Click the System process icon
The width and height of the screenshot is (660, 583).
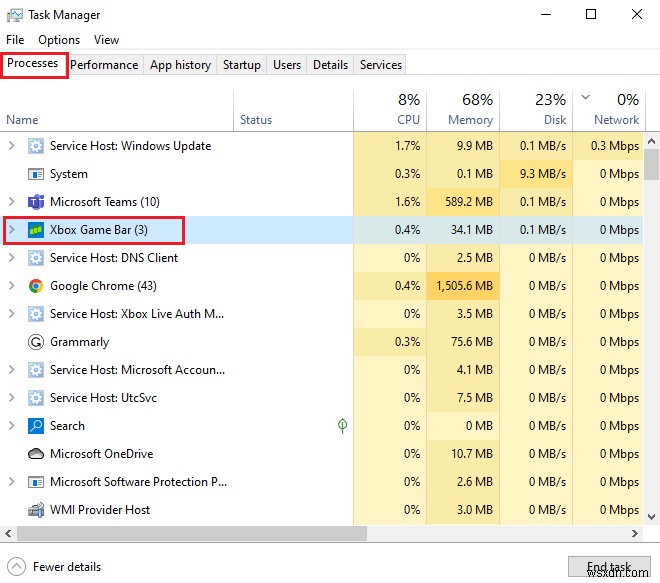coord(35,174)
